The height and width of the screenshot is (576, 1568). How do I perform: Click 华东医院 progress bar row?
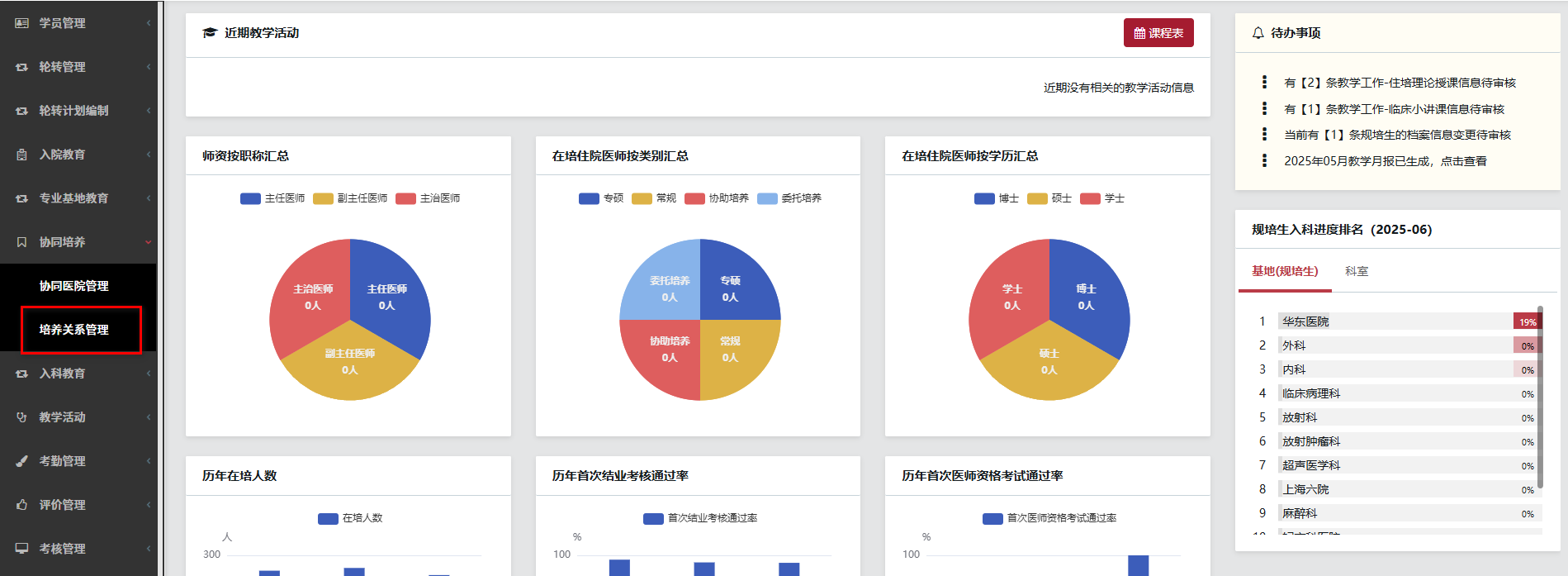[x=1409, y=321]
